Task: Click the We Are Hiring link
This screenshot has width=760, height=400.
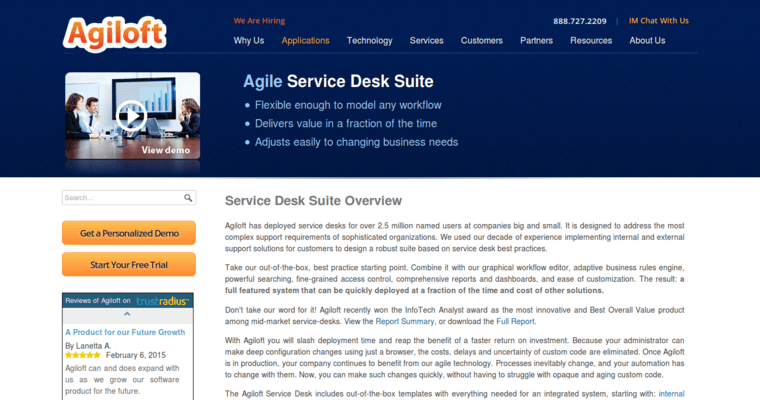Action: coord(260,20)
